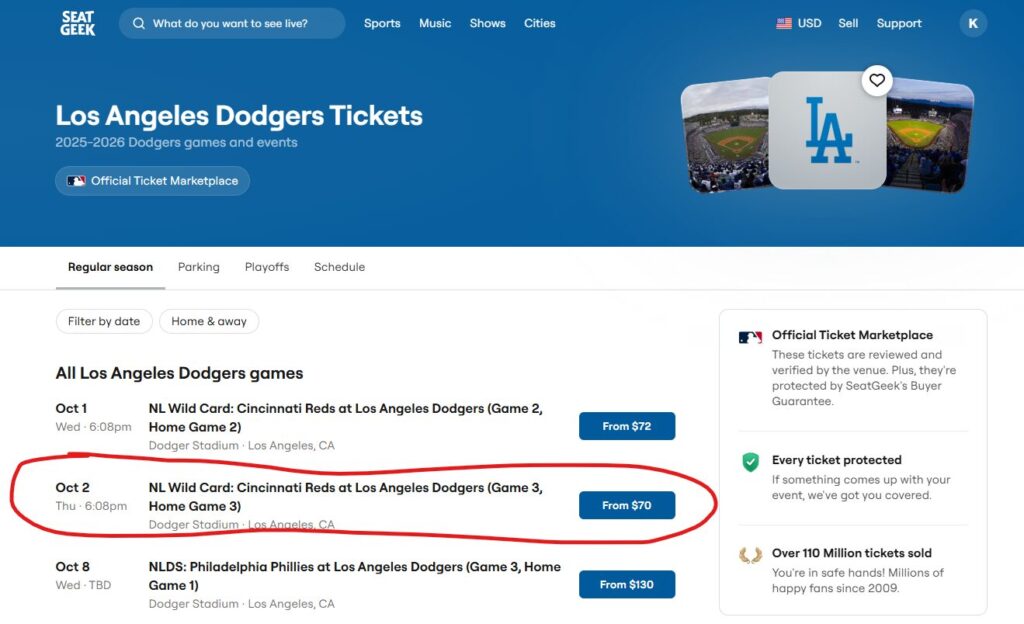This screenshot has width=1024, height=624.
Task: Click the From $72 ticket button
Action: 627,426
